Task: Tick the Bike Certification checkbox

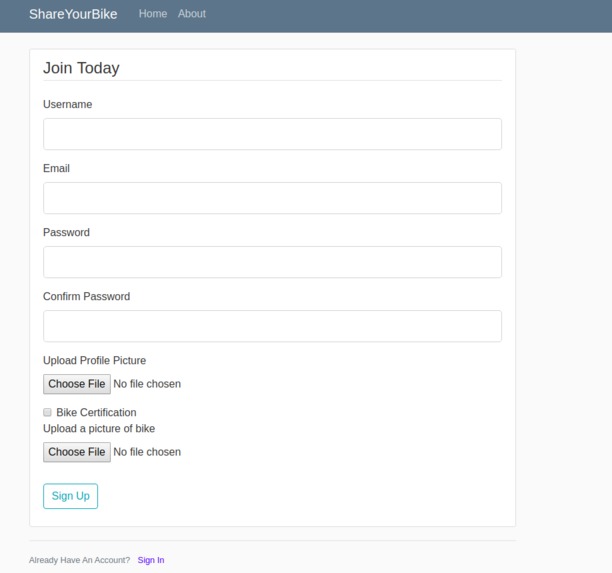Action: coord(47,412)
